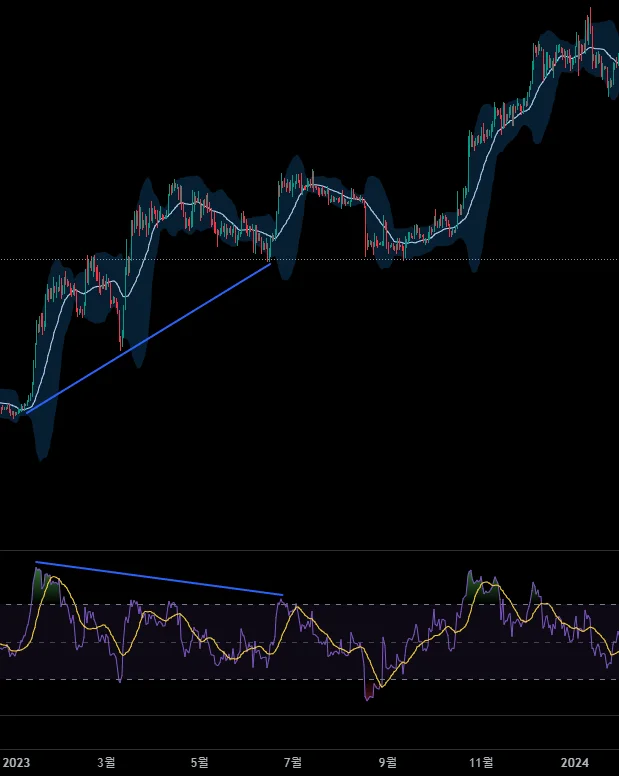Click the green overbought RSI area near 11월
619x776 pixels.
coord(481,591)
